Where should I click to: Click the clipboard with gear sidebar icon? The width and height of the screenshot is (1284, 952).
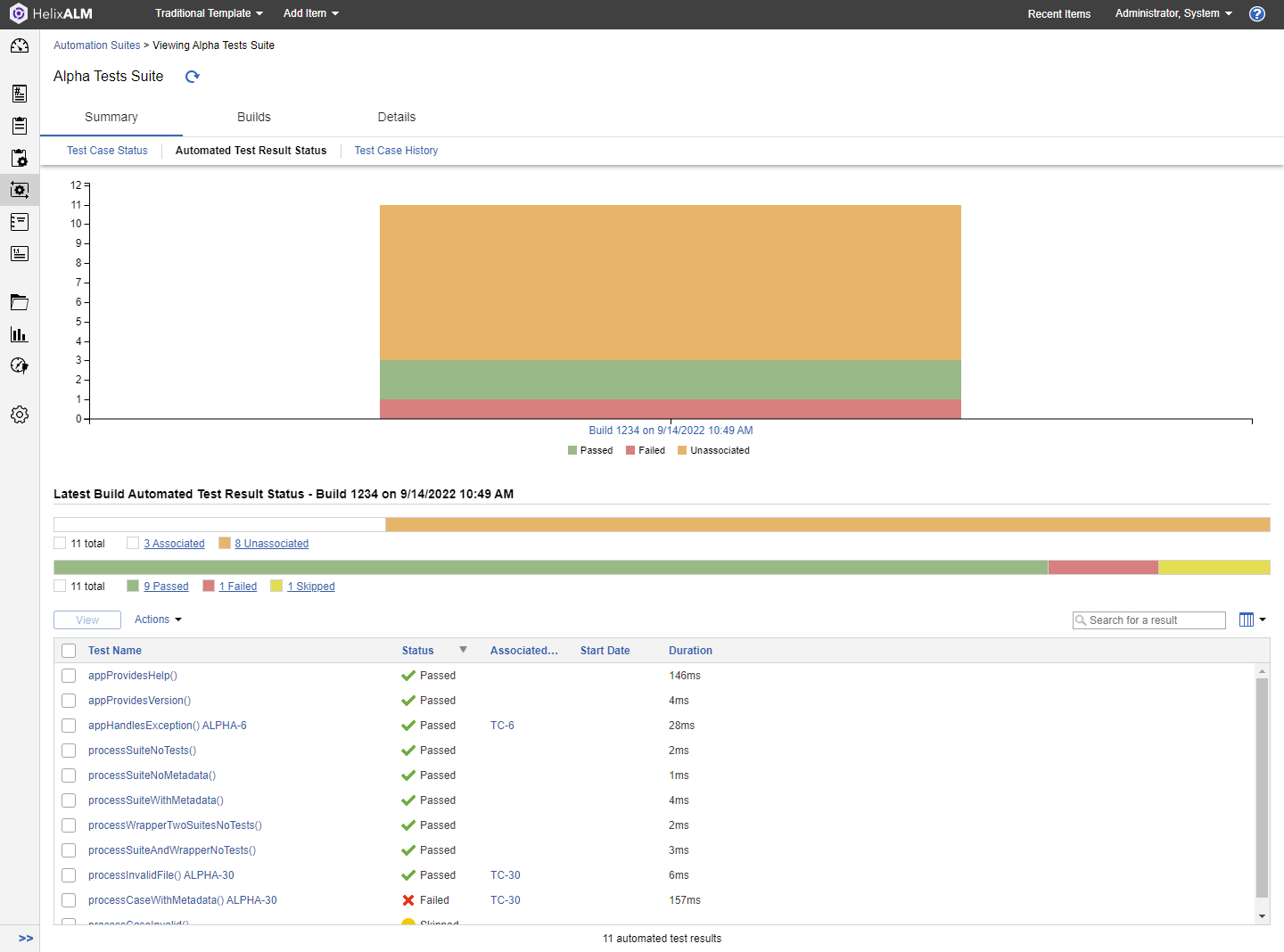pyautogui.click(x=20, y=158)
